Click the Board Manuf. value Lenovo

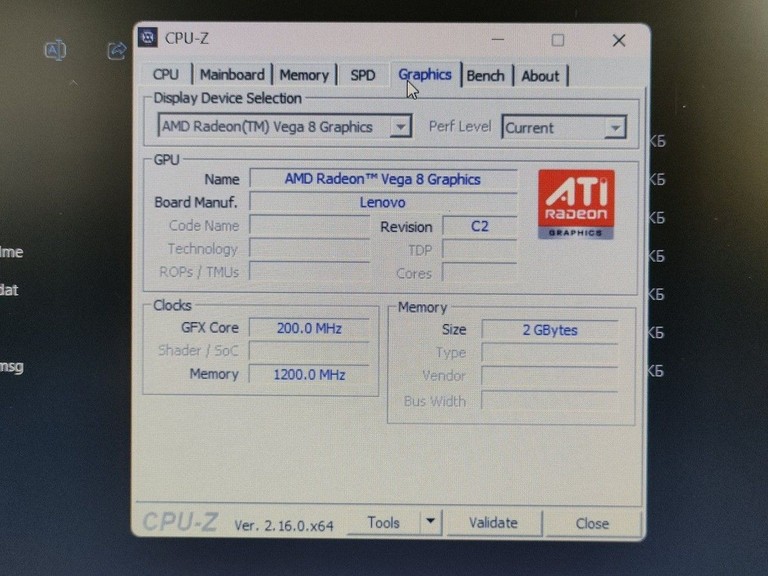click(x=383, y=202)
